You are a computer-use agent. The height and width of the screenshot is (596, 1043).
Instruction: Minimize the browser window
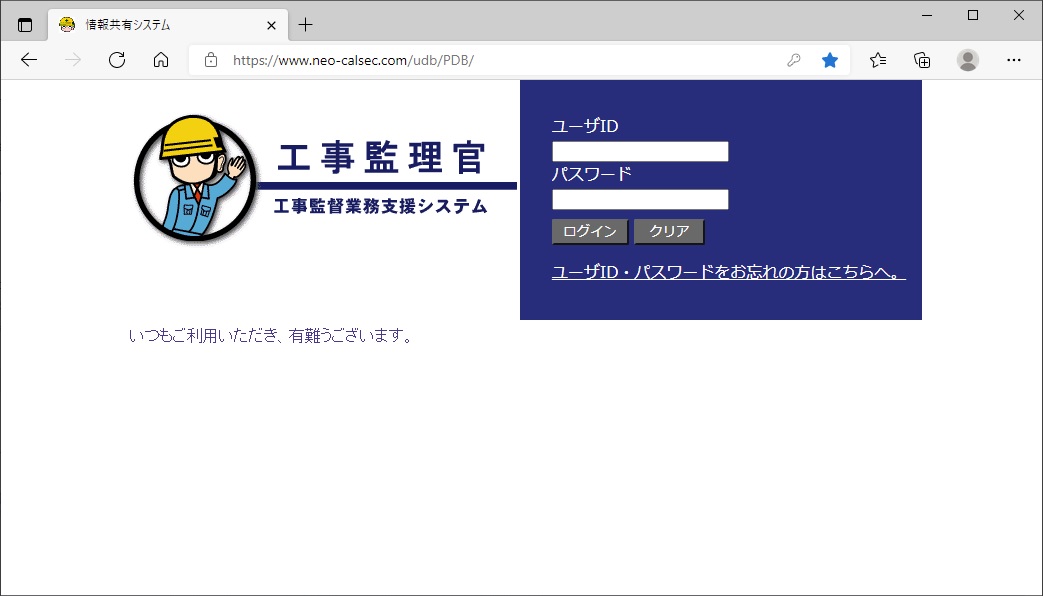[927, 15]
